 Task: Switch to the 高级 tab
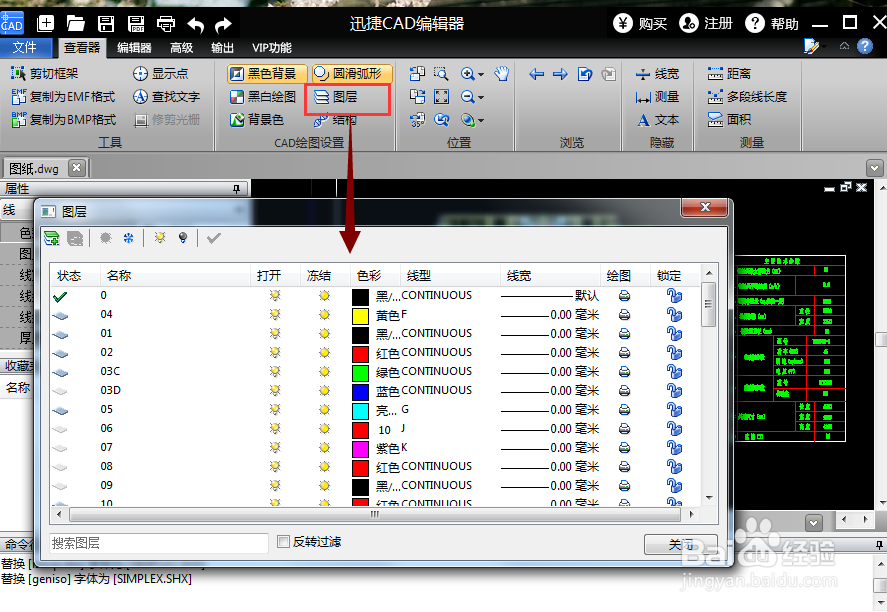pos(182,48)
